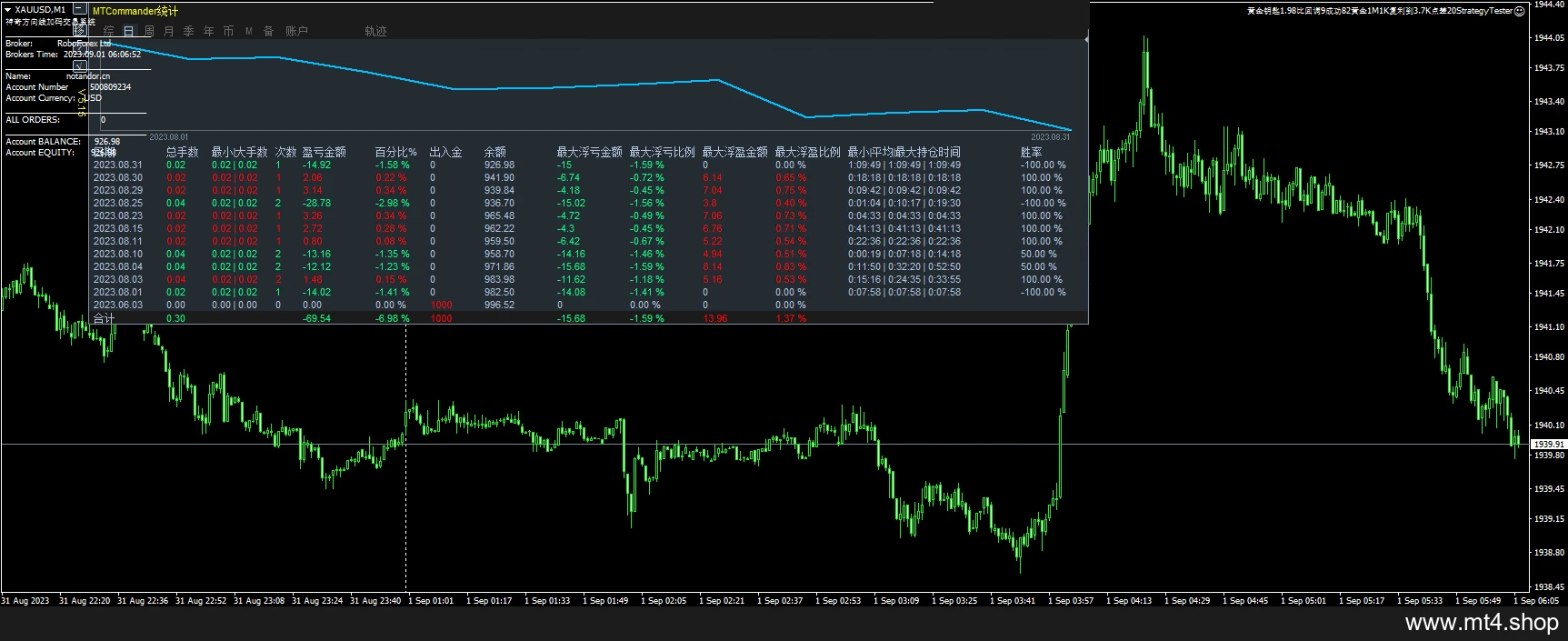1568x641 pixels.
Task: Click the 余额 column header
Action: [x=494, y=152]
